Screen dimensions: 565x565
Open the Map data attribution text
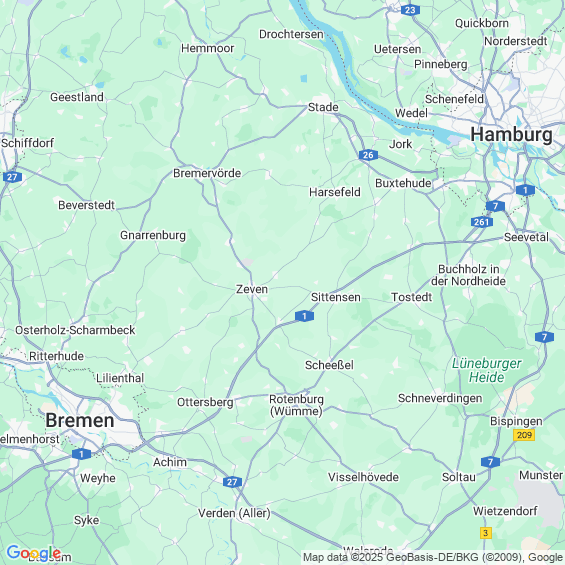tap(433, 557)
